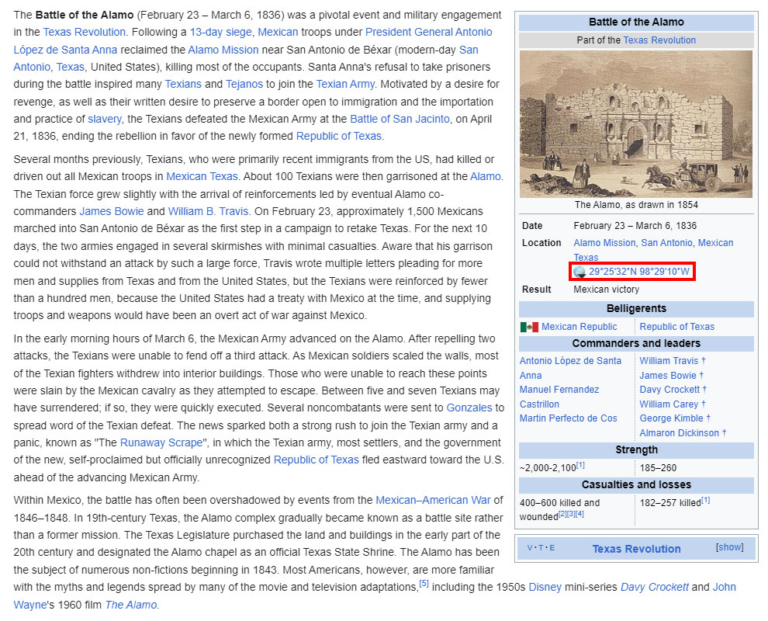
Task: Click the Mexican flag icon under Belligerents
Action: click(529, 327)
